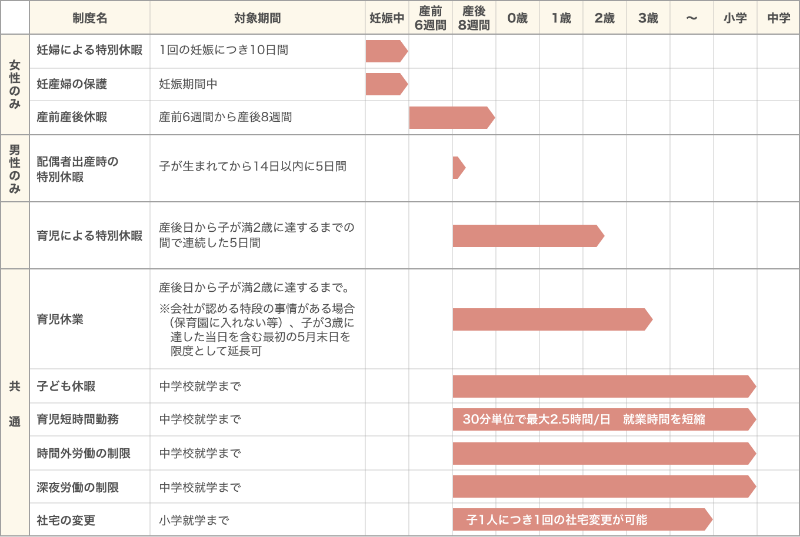This screenshot has width=800, height=537.
Task: Click the timeline bar for 時間外労働の制限
Action: coord(605,453)
